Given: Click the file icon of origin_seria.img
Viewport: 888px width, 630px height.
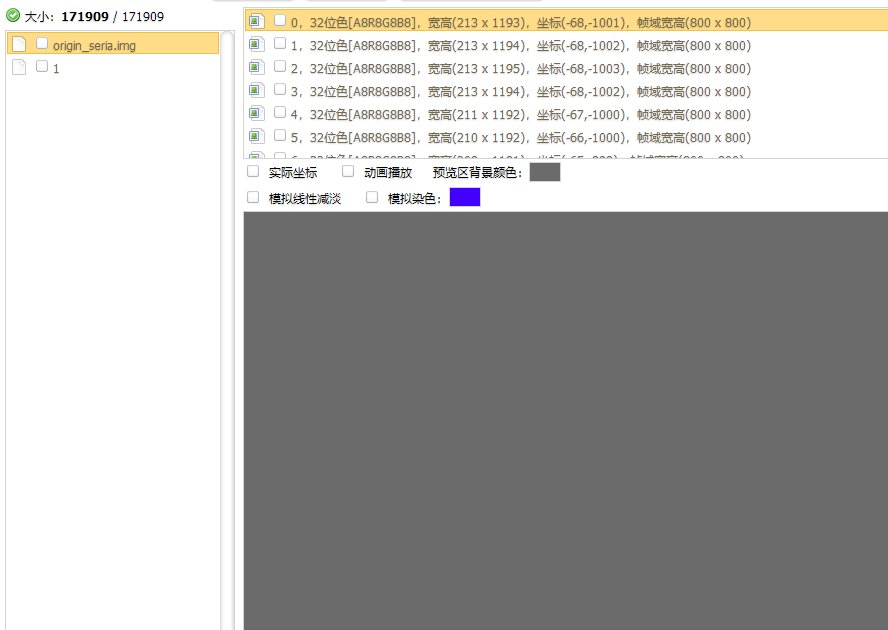Looking at the screenshot, I should click(x=19, y=44).
